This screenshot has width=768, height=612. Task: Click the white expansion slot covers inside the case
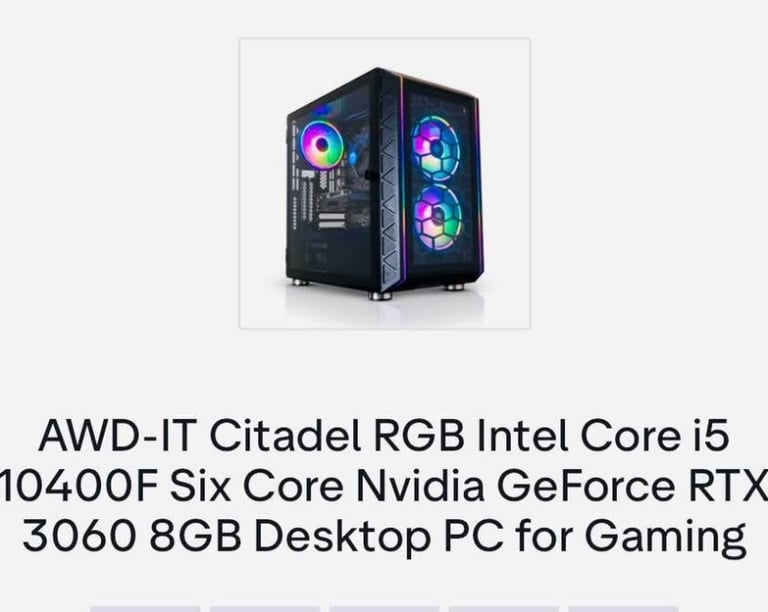coord(332,221)
